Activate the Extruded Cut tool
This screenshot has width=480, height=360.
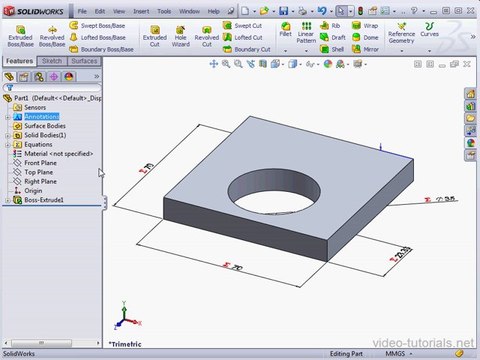[x=155, y=36]
